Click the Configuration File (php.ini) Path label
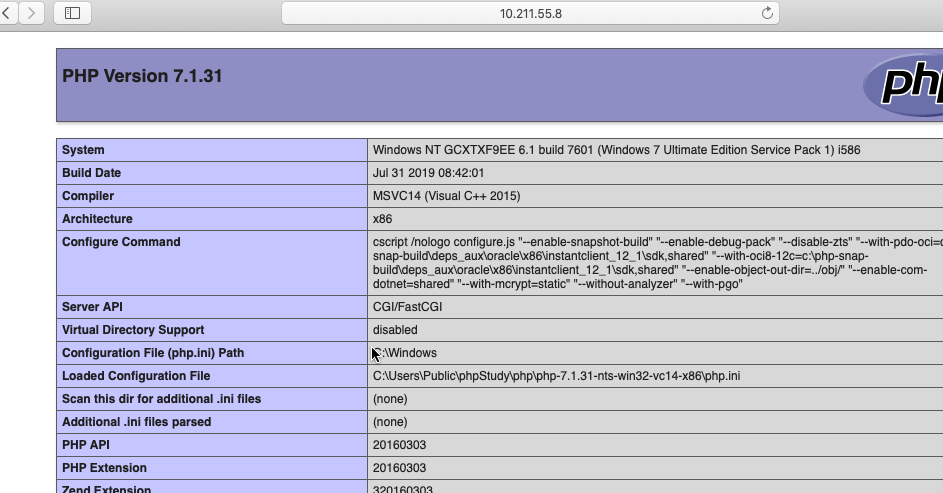This screenshot has height=493, width=943. [153, 353]
